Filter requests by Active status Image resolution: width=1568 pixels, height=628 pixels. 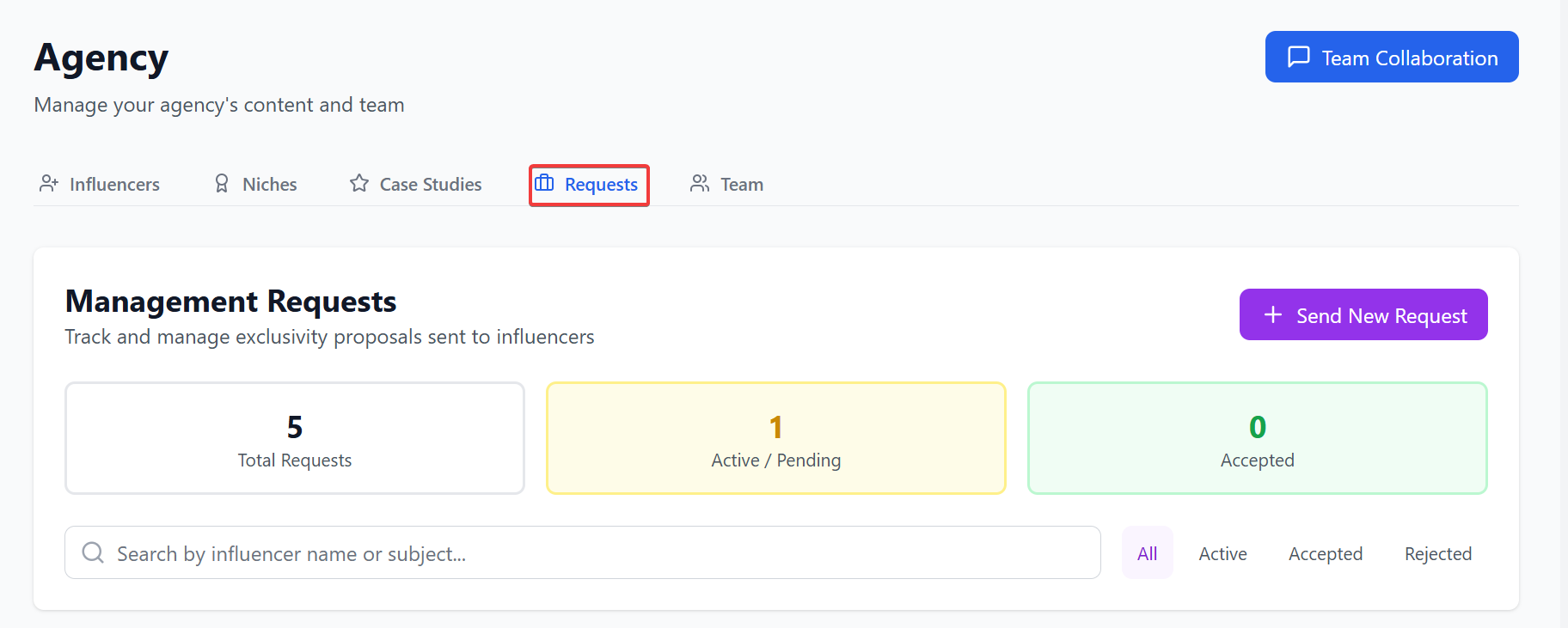click(x=1223, y=553)
